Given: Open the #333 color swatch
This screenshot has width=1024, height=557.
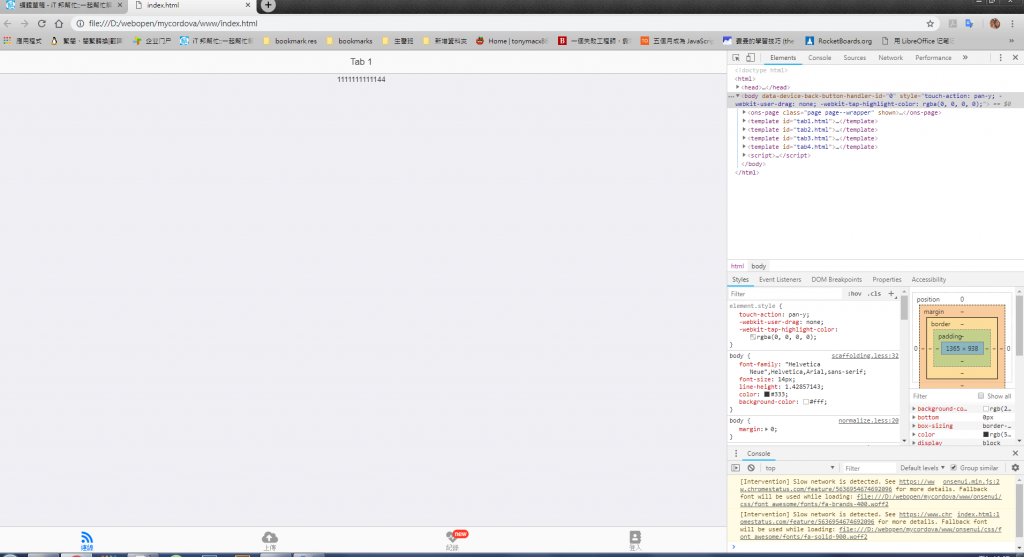Looking at the screenshot, I should point(767,394).
